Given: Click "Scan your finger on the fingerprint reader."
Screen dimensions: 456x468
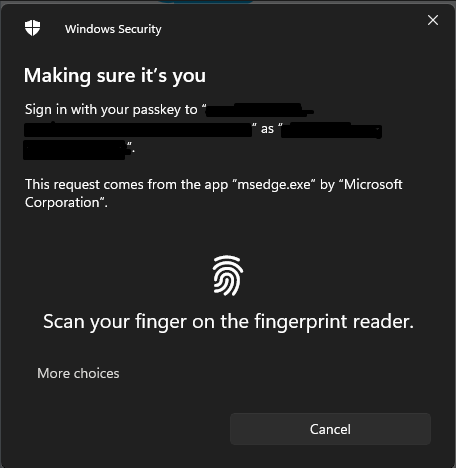Looking at the screenshot, I should tap(228, 322).
